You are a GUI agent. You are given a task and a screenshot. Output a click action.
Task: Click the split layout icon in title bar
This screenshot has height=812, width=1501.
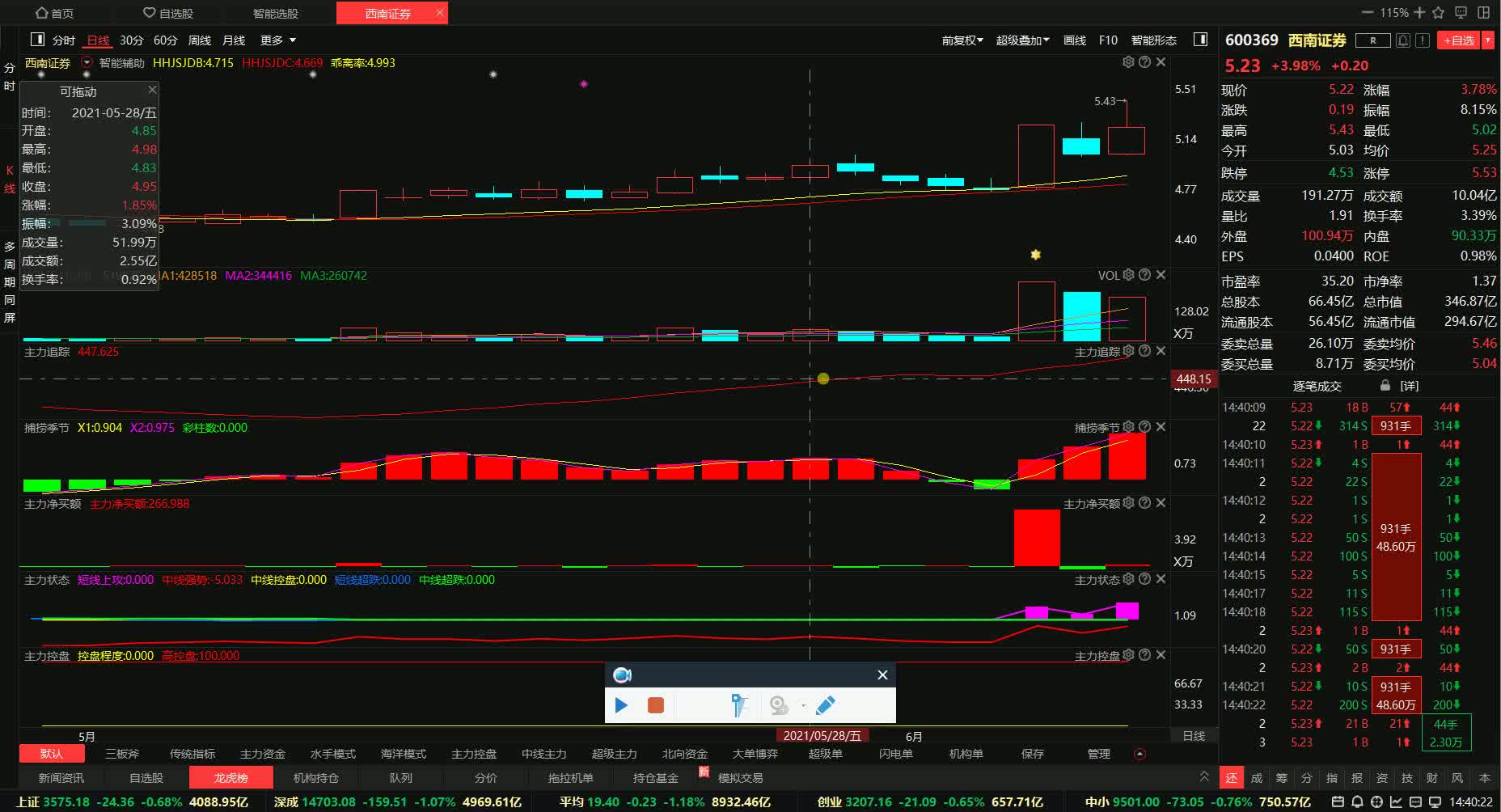pyautogui.click(x=1484, y=12)
